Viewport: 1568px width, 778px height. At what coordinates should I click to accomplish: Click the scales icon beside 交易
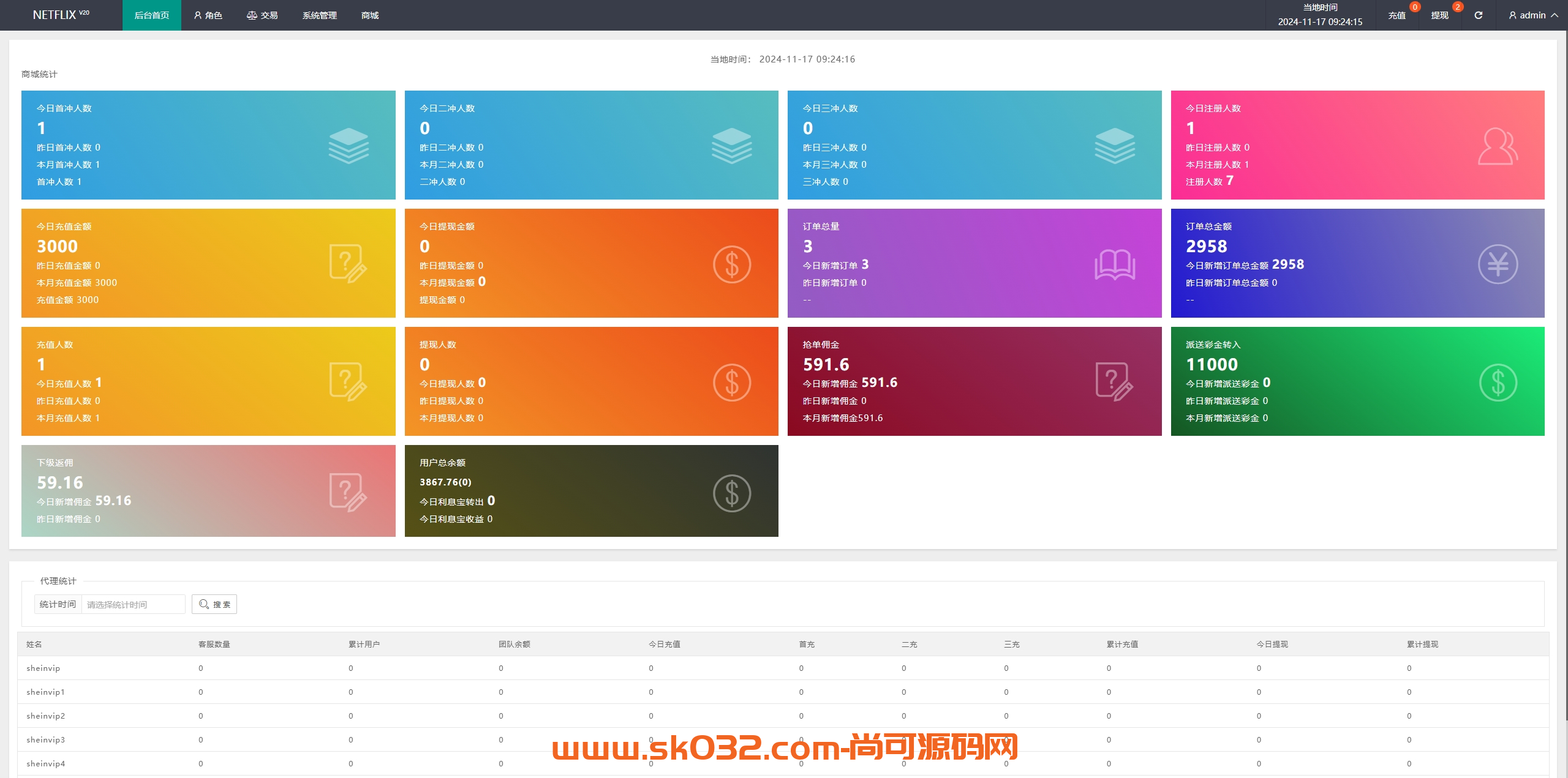pyautogui.click(x=252, y=15)
